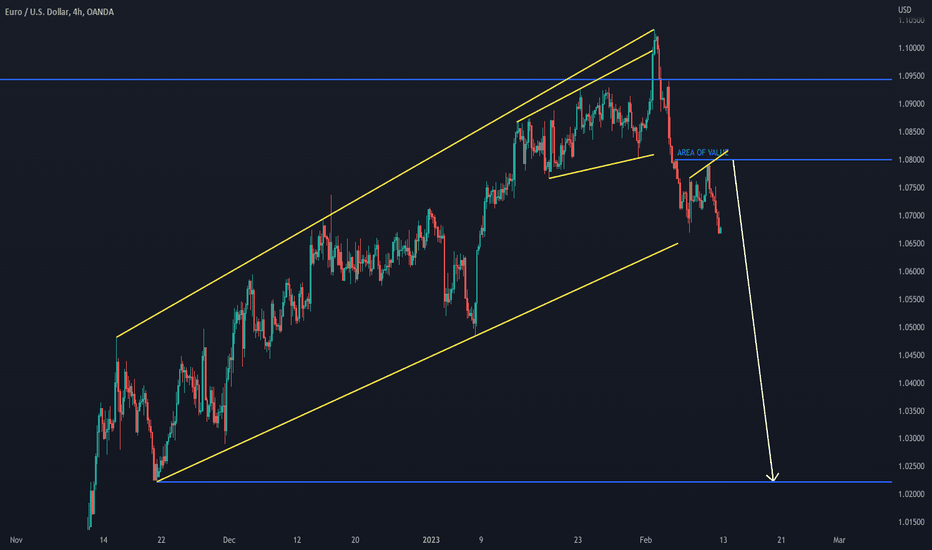Select the 9 date label on time axis

[481, 540]
